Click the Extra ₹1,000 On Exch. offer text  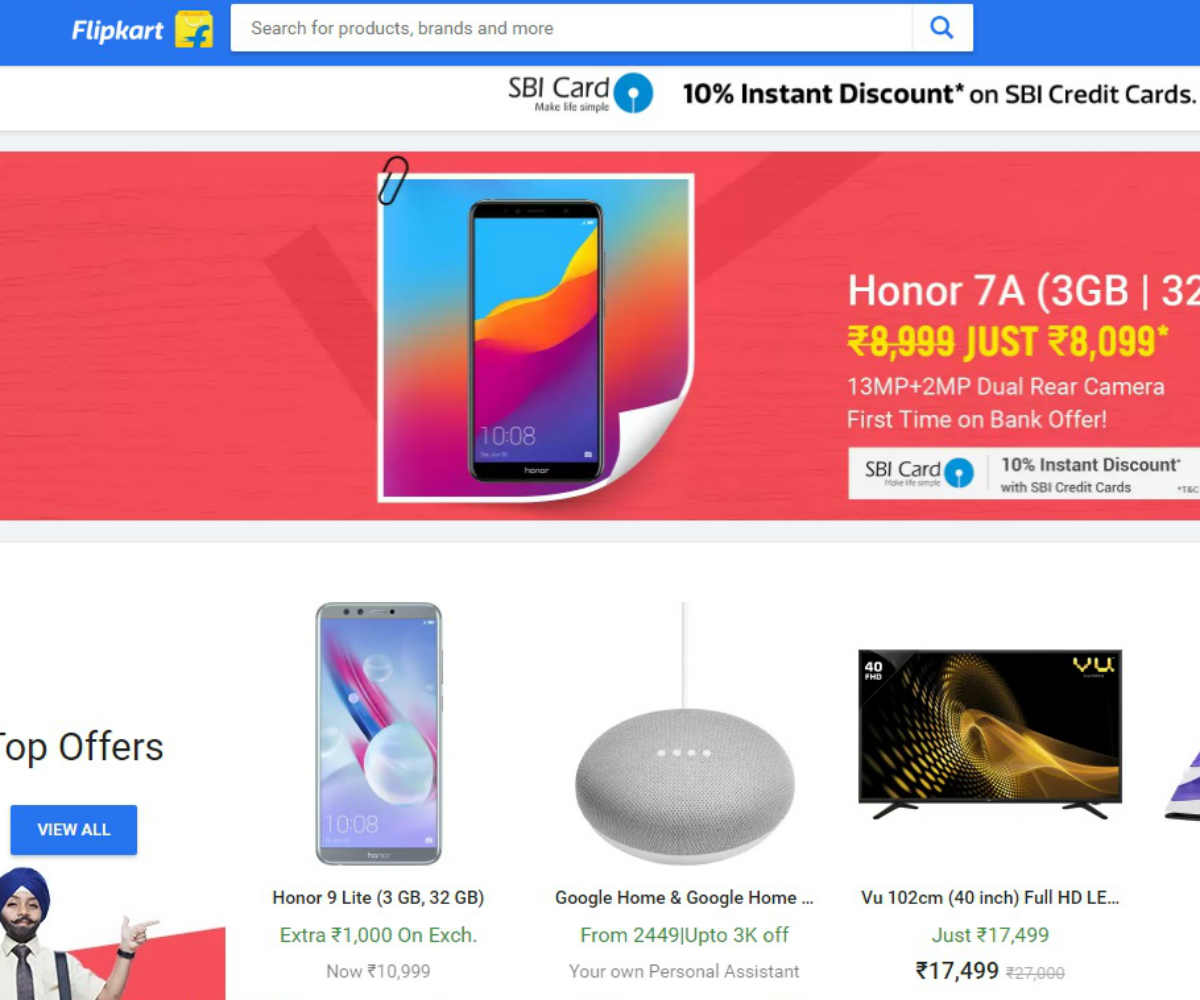coord(378,935)
